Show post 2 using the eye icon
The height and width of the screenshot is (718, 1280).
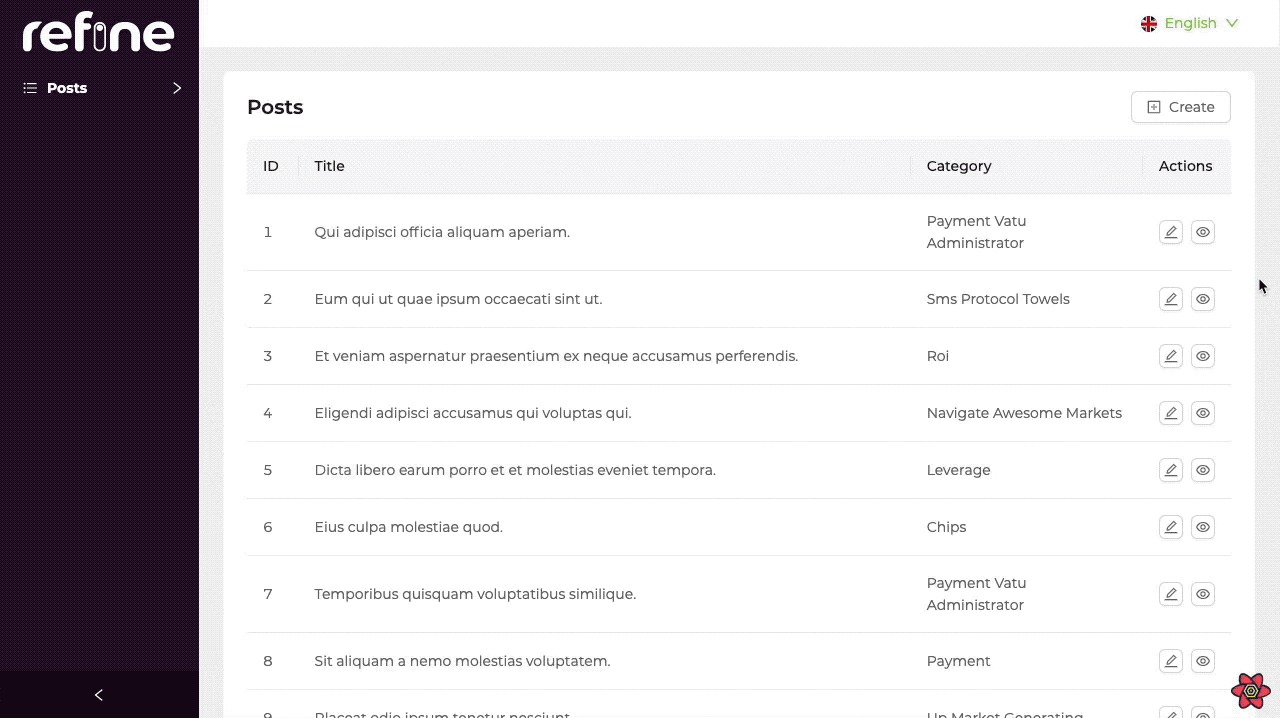coord(1203,299)
